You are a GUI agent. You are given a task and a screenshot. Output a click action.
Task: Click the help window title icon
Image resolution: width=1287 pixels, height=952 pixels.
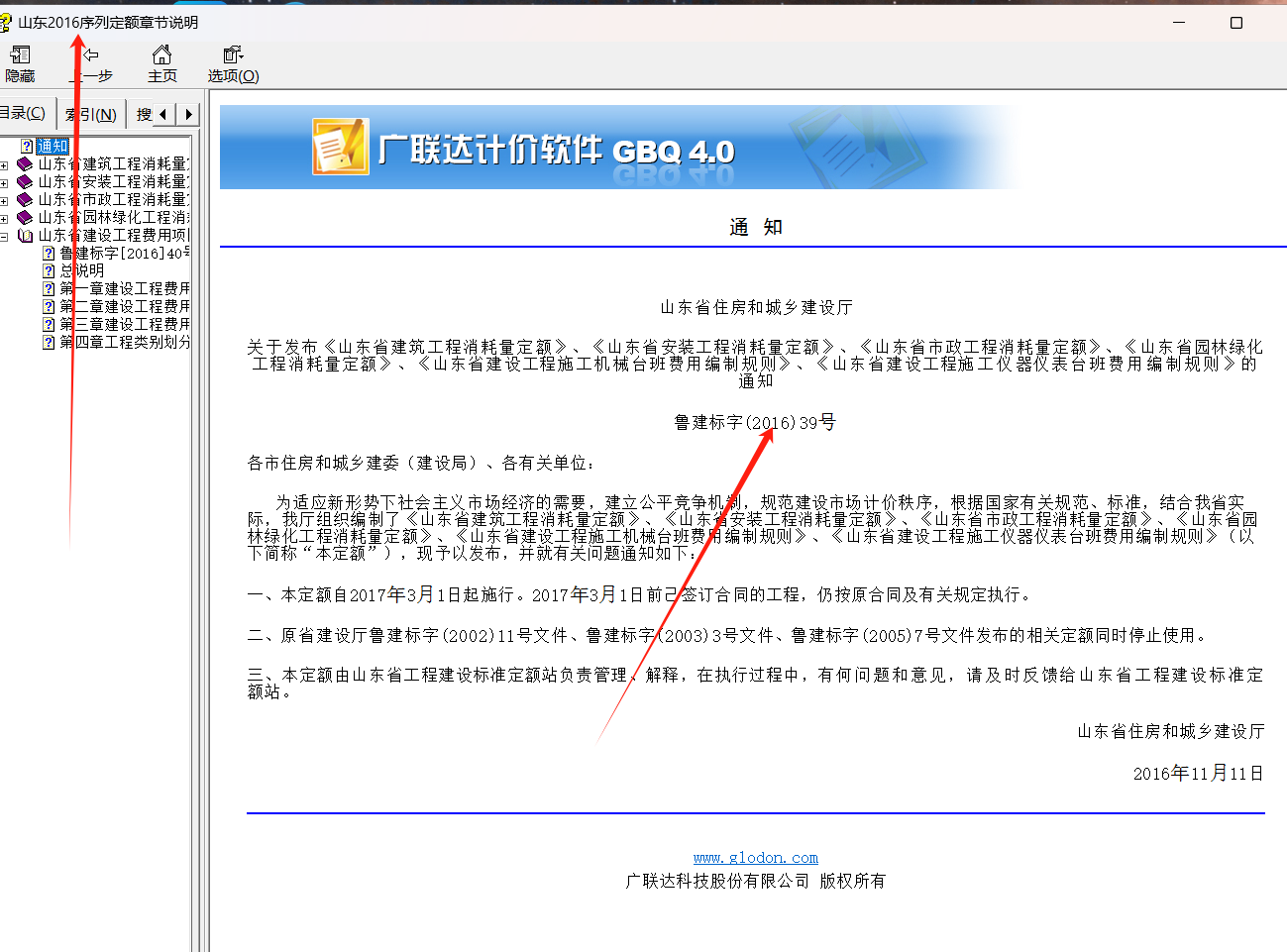point(5,22)
